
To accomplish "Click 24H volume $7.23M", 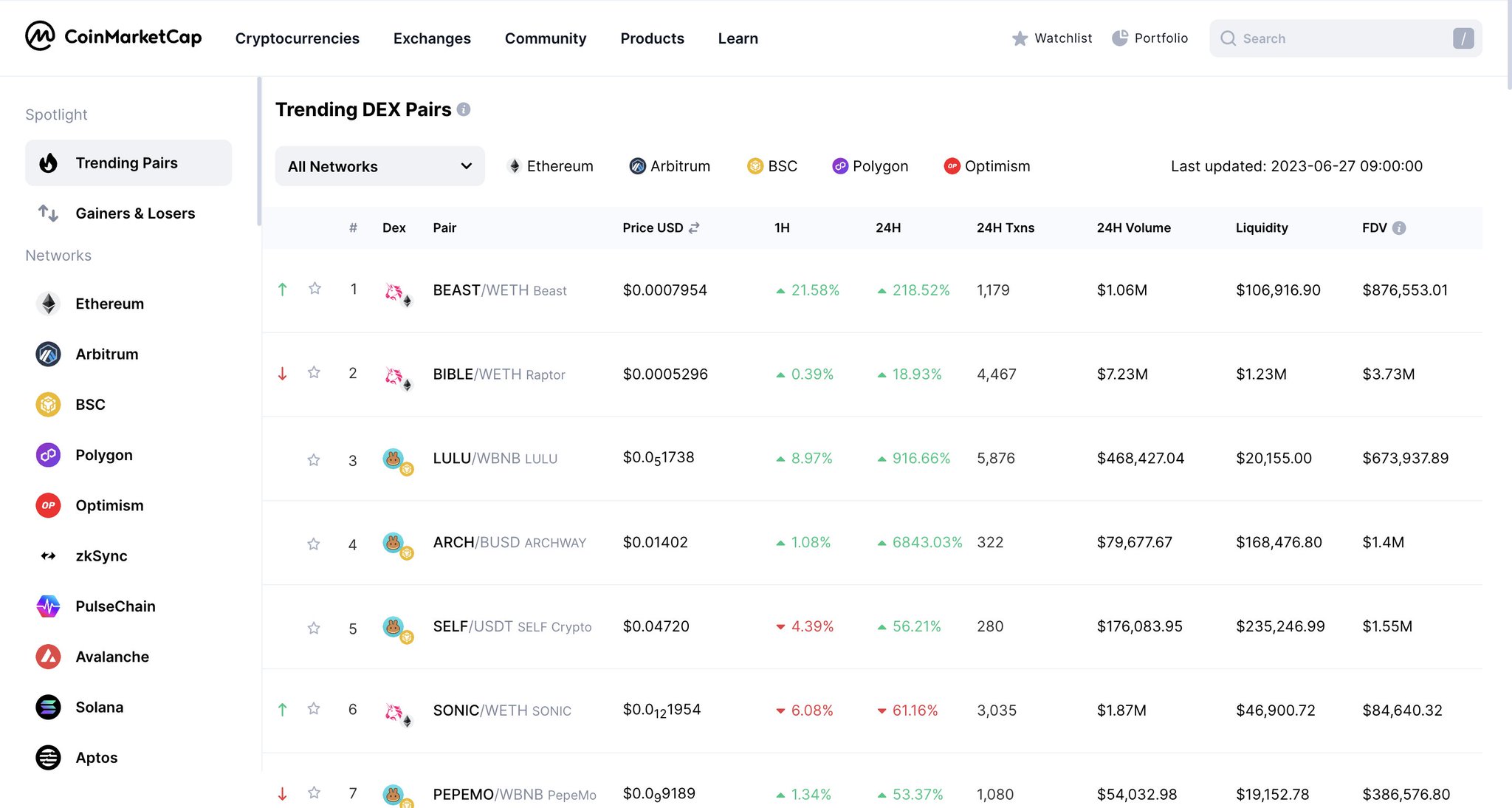I will pos(1122,374).
